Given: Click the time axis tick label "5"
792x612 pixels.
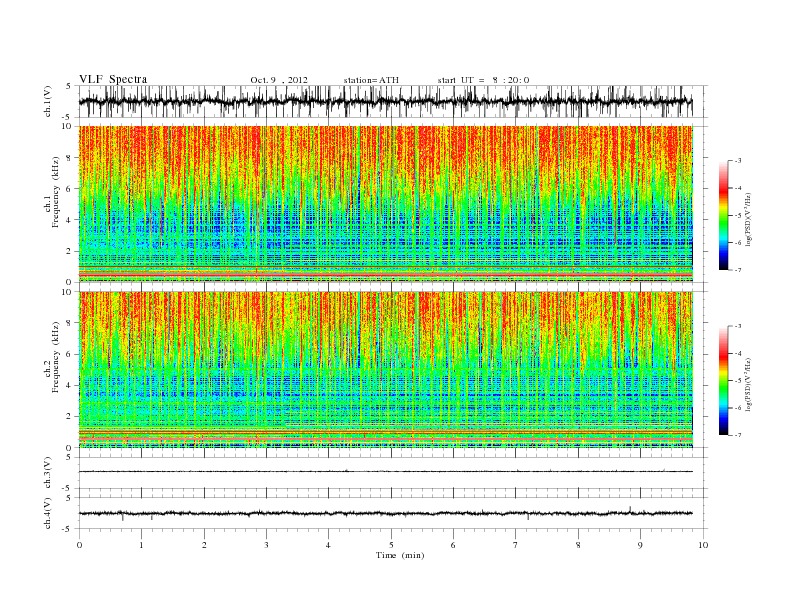Looking at the screenshot, I should (x=391, y=545).
